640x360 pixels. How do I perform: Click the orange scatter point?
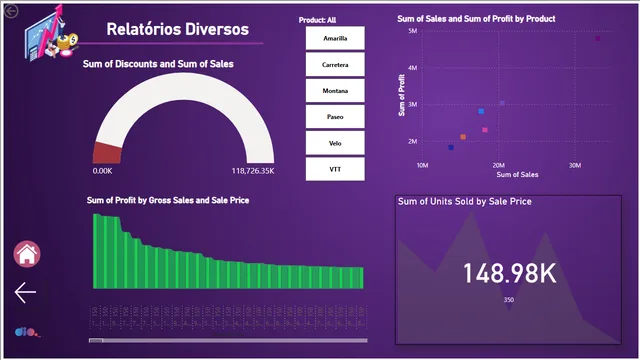(x=463, y=137)
